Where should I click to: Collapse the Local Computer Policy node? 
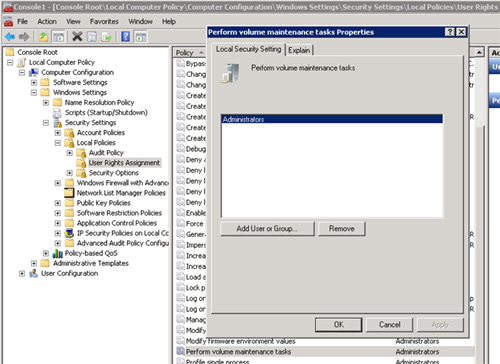point(10,62)
